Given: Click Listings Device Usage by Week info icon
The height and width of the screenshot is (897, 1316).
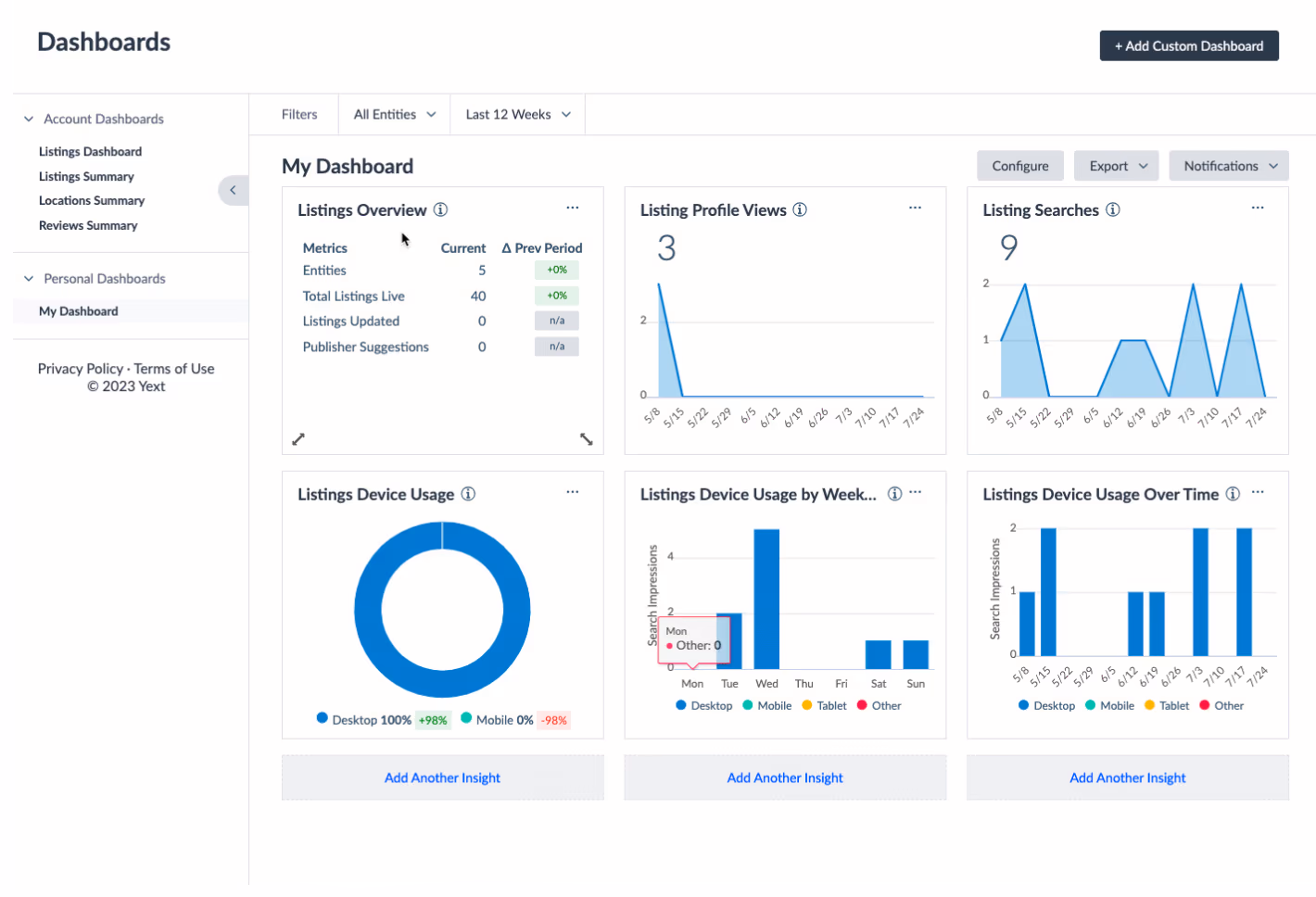Looking at the screenshot, I should coord(894,494).
